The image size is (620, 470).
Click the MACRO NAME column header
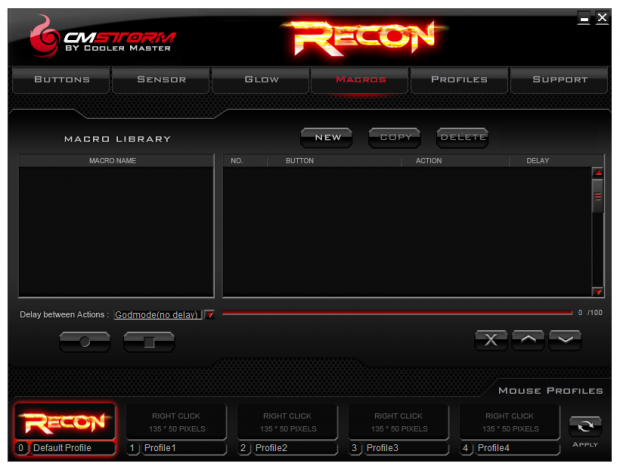click(116, 160)
